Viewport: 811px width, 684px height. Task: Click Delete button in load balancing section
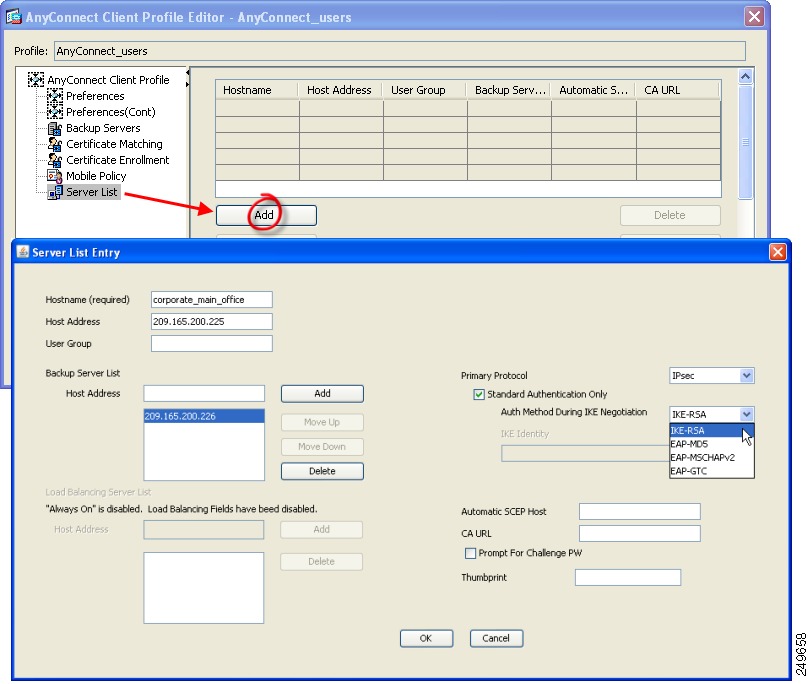tap(322, 562)
